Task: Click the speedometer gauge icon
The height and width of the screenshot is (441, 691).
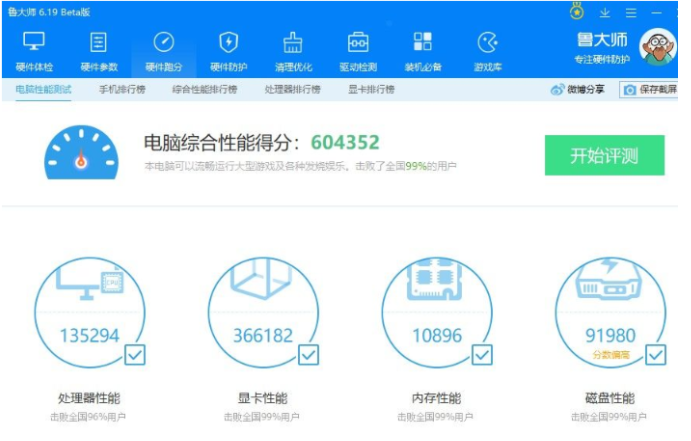Action: tap(81, 152)
